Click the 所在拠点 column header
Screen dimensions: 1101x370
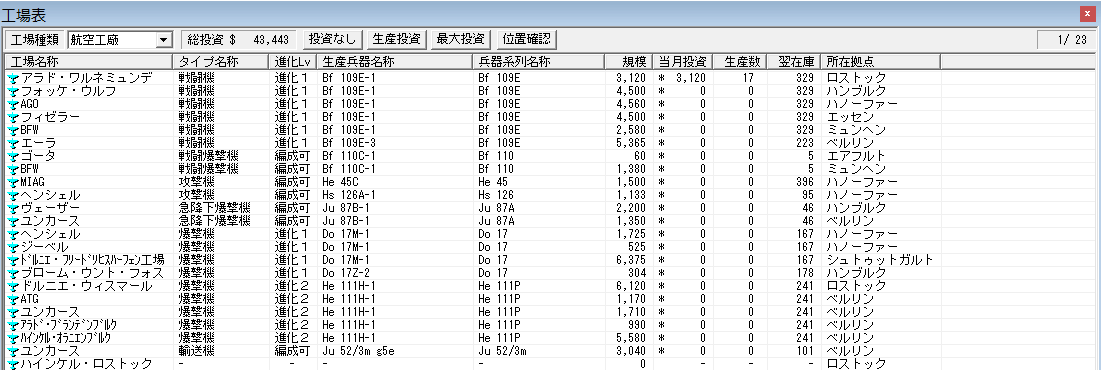coord(881,62)
